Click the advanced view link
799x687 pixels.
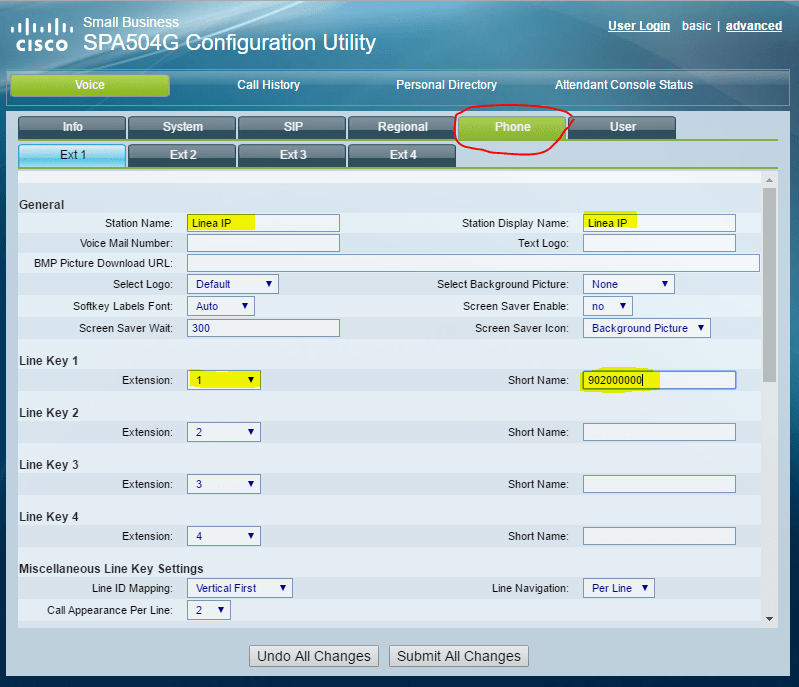[754, 26]
